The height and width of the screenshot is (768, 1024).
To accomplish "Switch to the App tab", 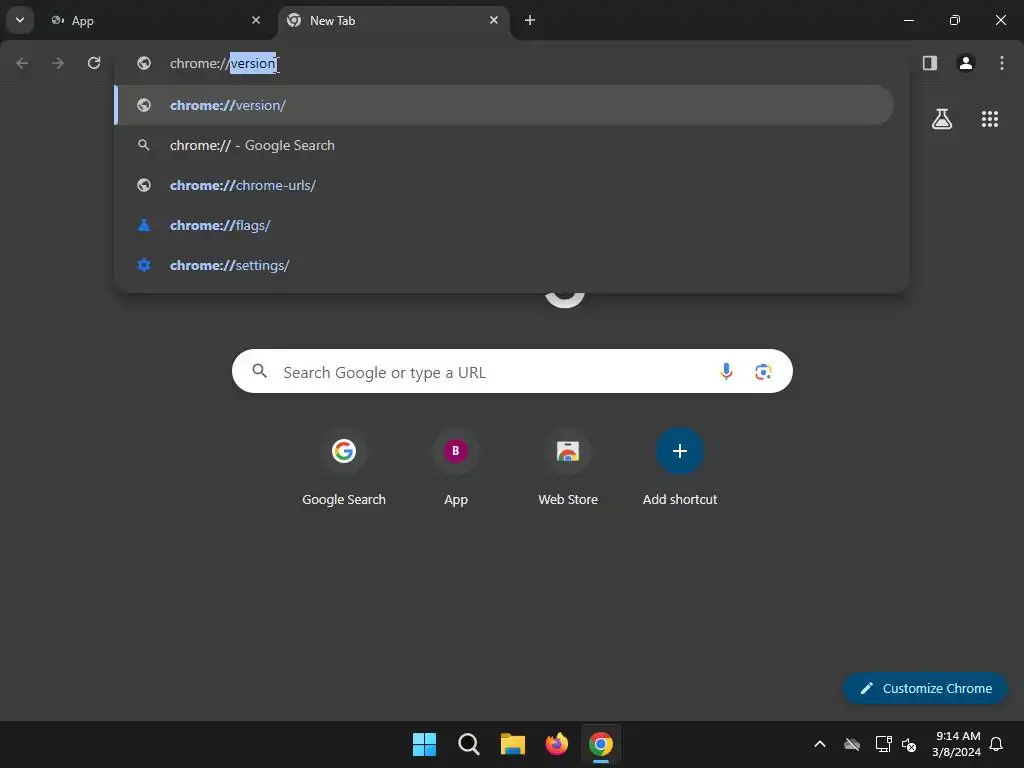I will pyautogui.click(x=155, y=20).
